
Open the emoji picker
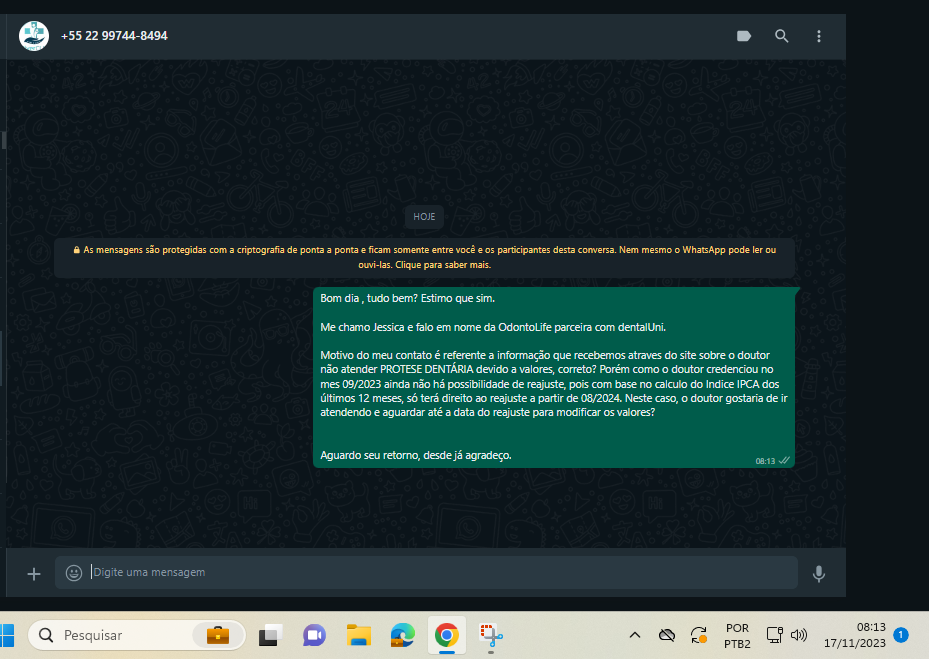click(73, 572)
